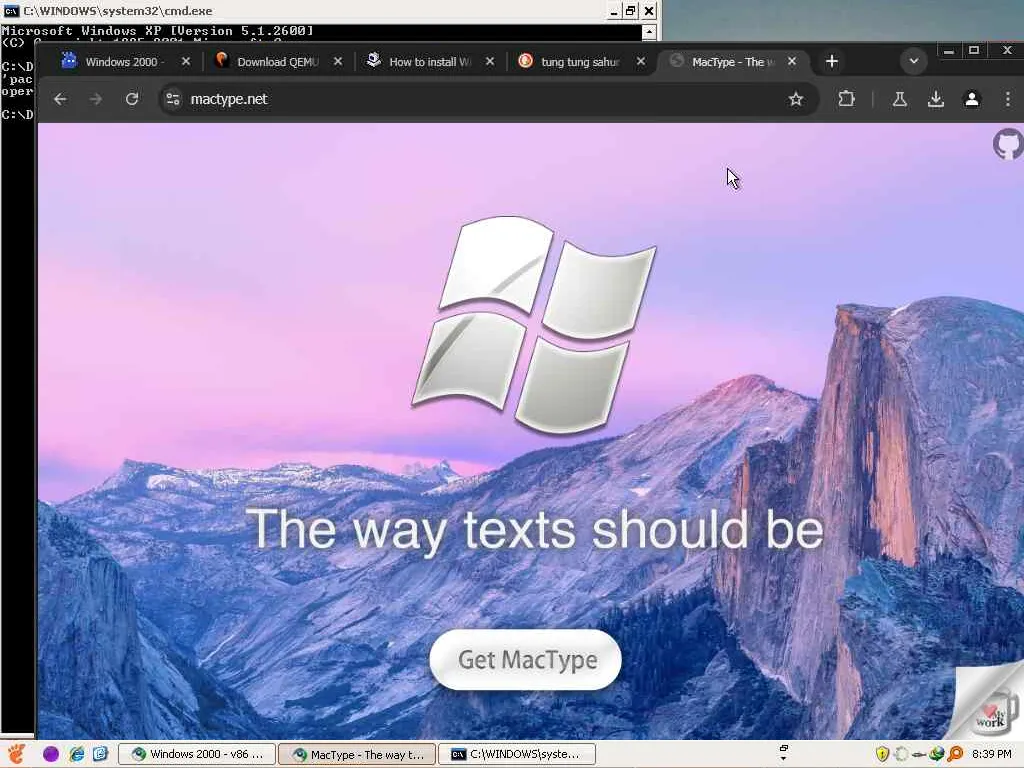Close the MacType tab
The width and height of the screenshot is (1024, 768).
click(x=792, y=61)
